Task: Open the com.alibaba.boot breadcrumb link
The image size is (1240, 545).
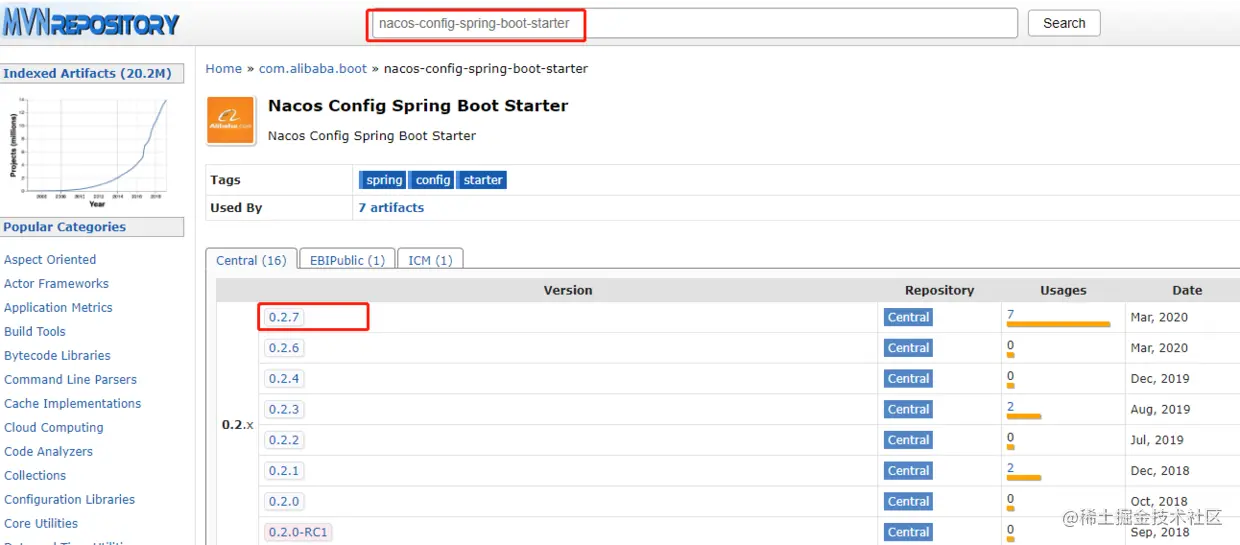Action: (313, 69)
